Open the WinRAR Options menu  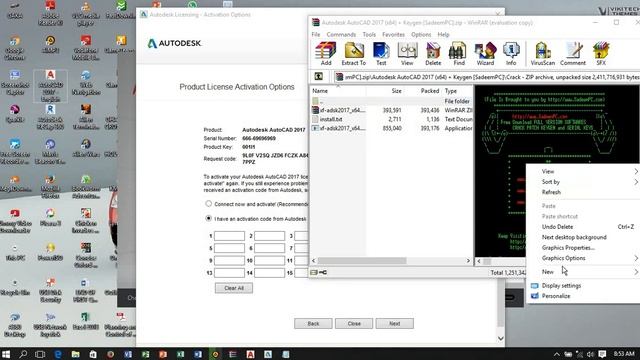(421, 34)
